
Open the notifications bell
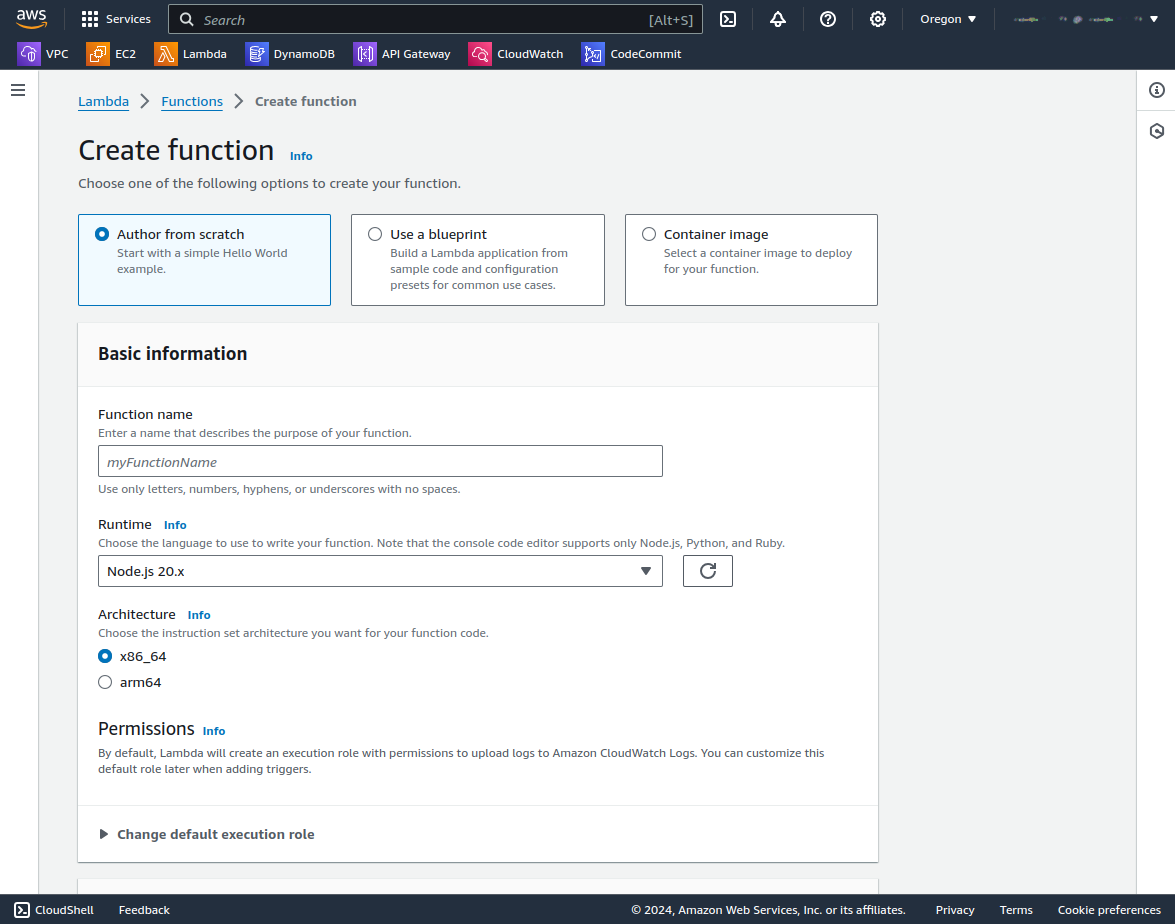point(778,19)
